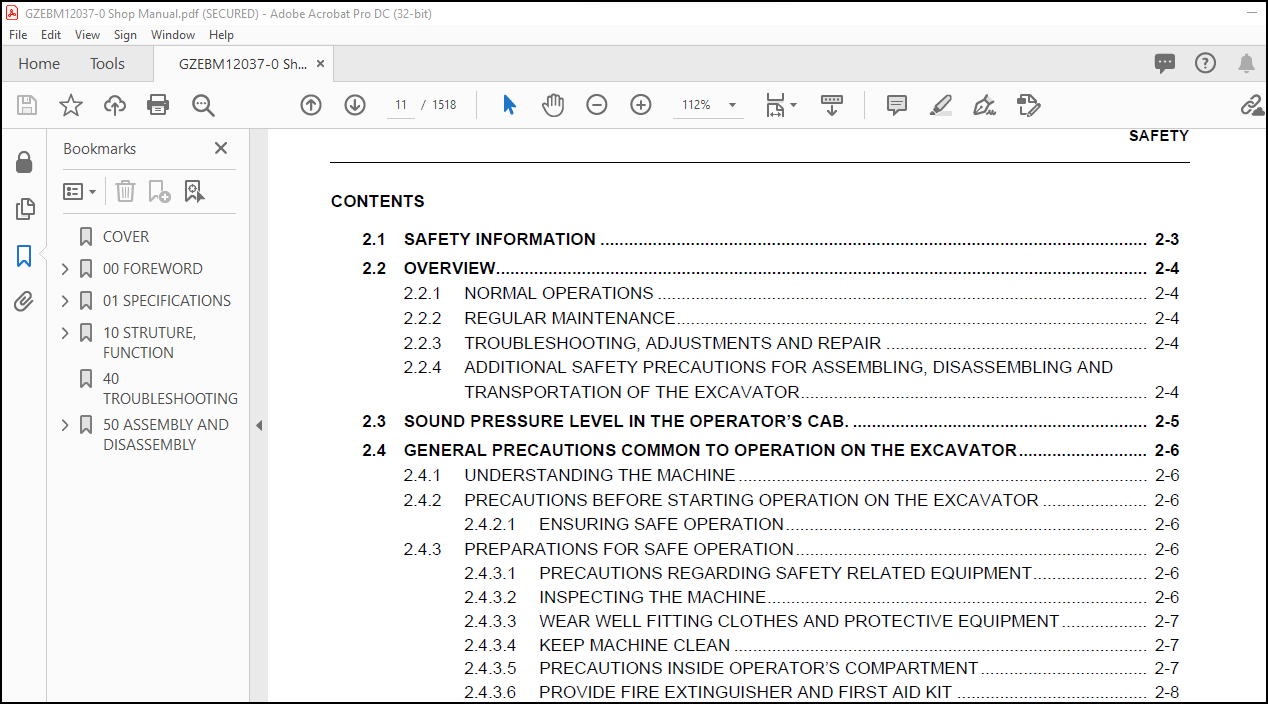Open the security lock panel
Viewport: 1268px width, 704px height.
(x=24, y=162)
